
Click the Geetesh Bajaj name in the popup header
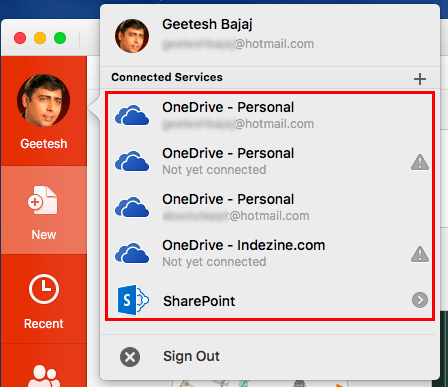(x=207, y=24)
